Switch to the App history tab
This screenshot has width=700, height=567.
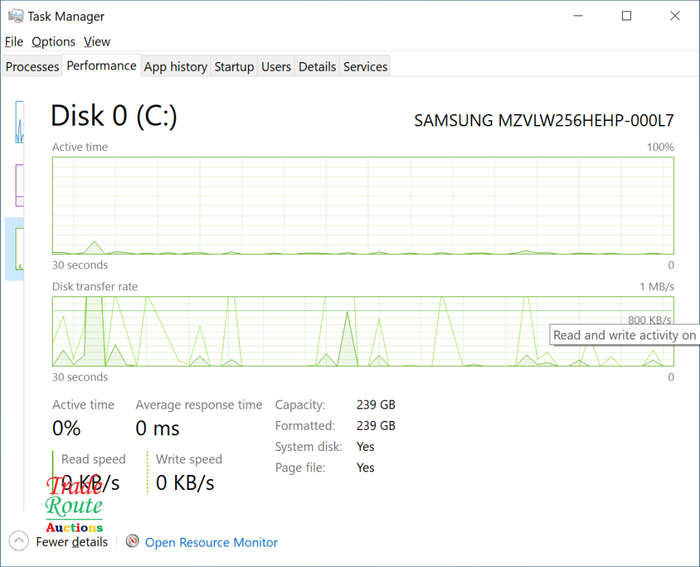175,67
